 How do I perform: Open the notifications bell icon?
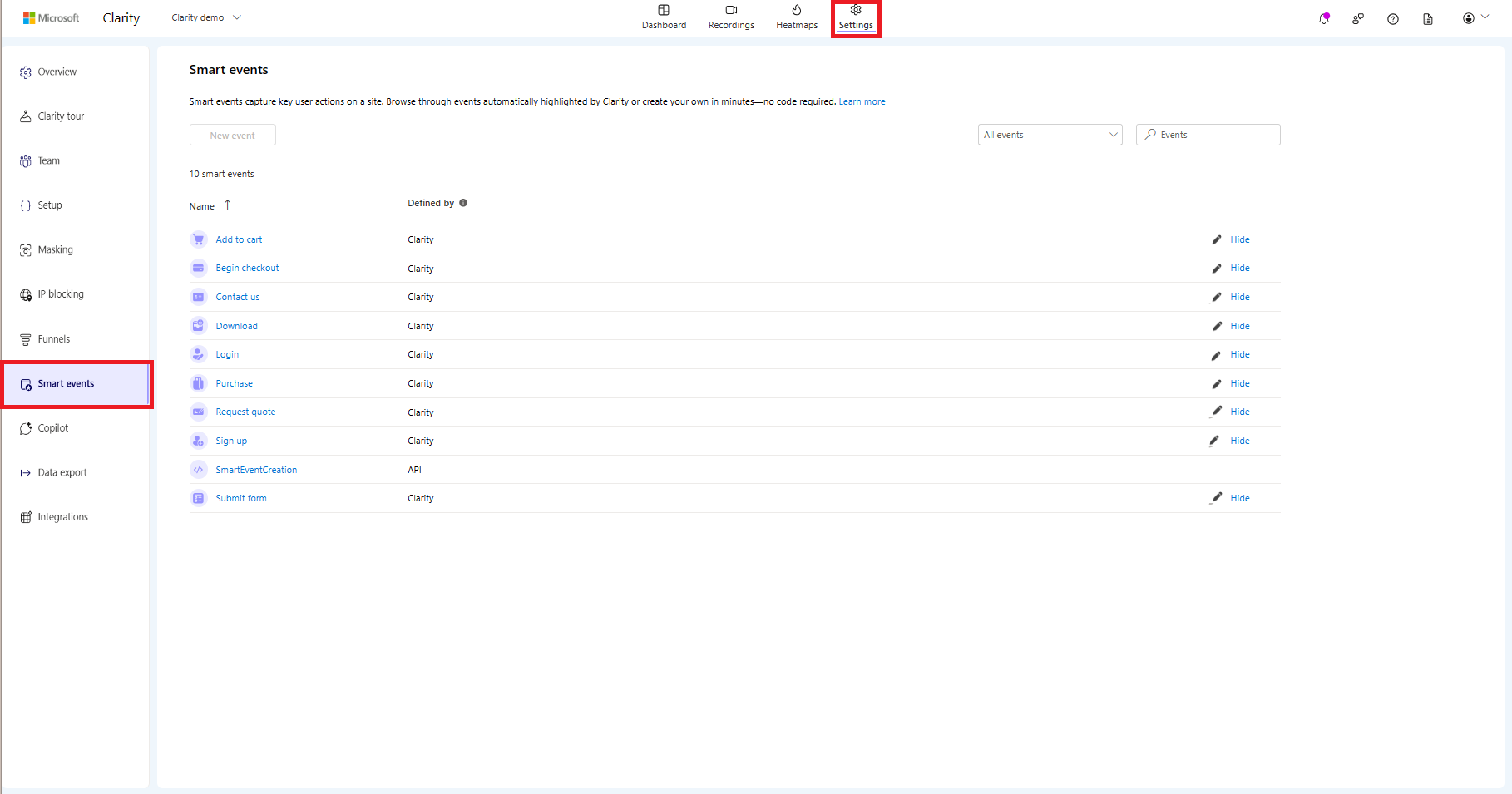click(1324, 18)
